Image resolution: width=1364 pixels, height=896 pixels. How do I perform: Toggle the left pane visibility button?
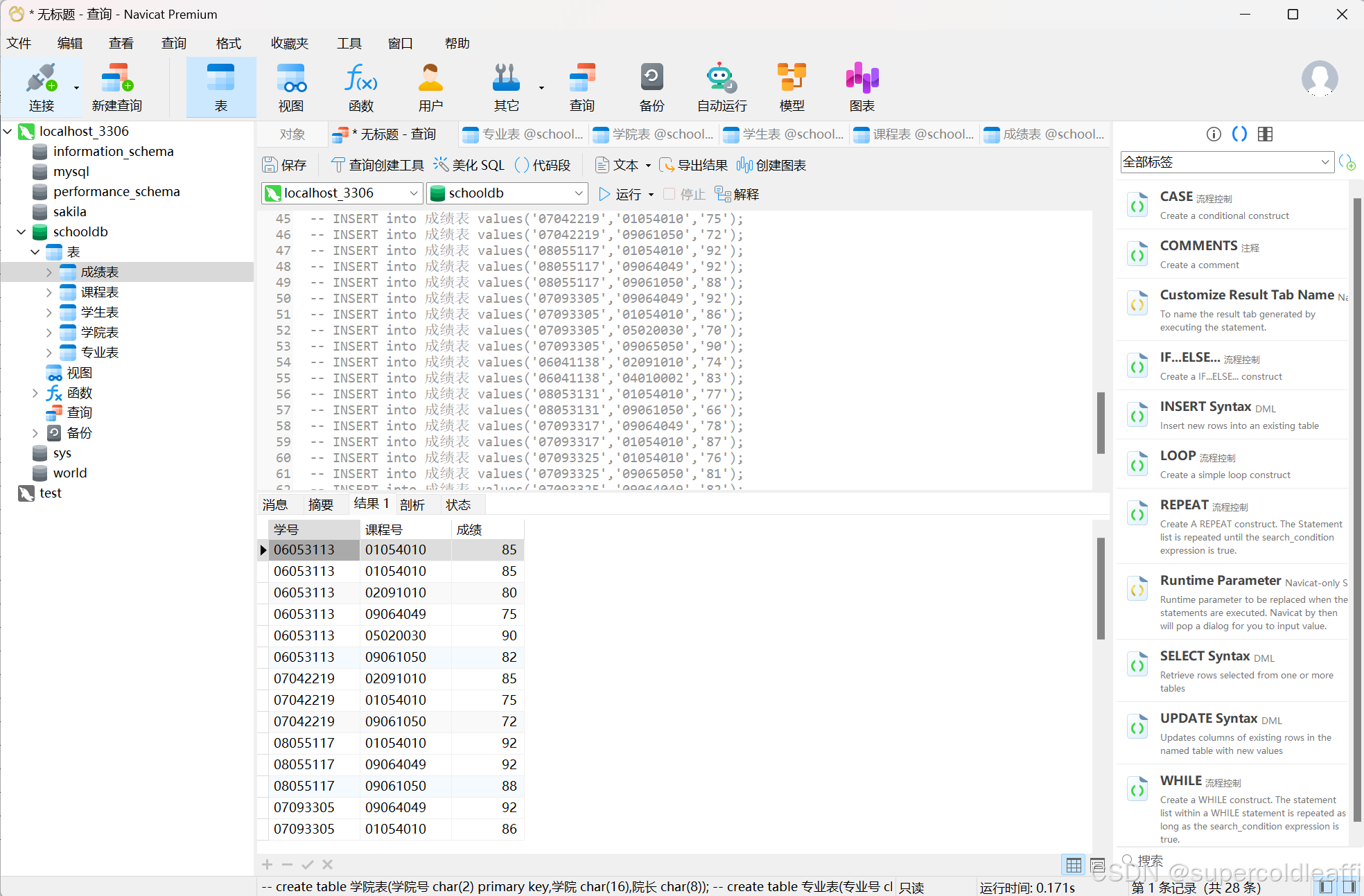click(1326, 886)
